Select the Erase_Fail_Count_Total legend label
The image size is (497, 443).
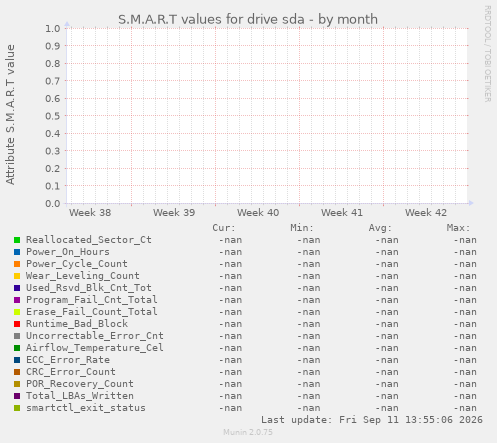pyautogui.click(x=92, y=312)
